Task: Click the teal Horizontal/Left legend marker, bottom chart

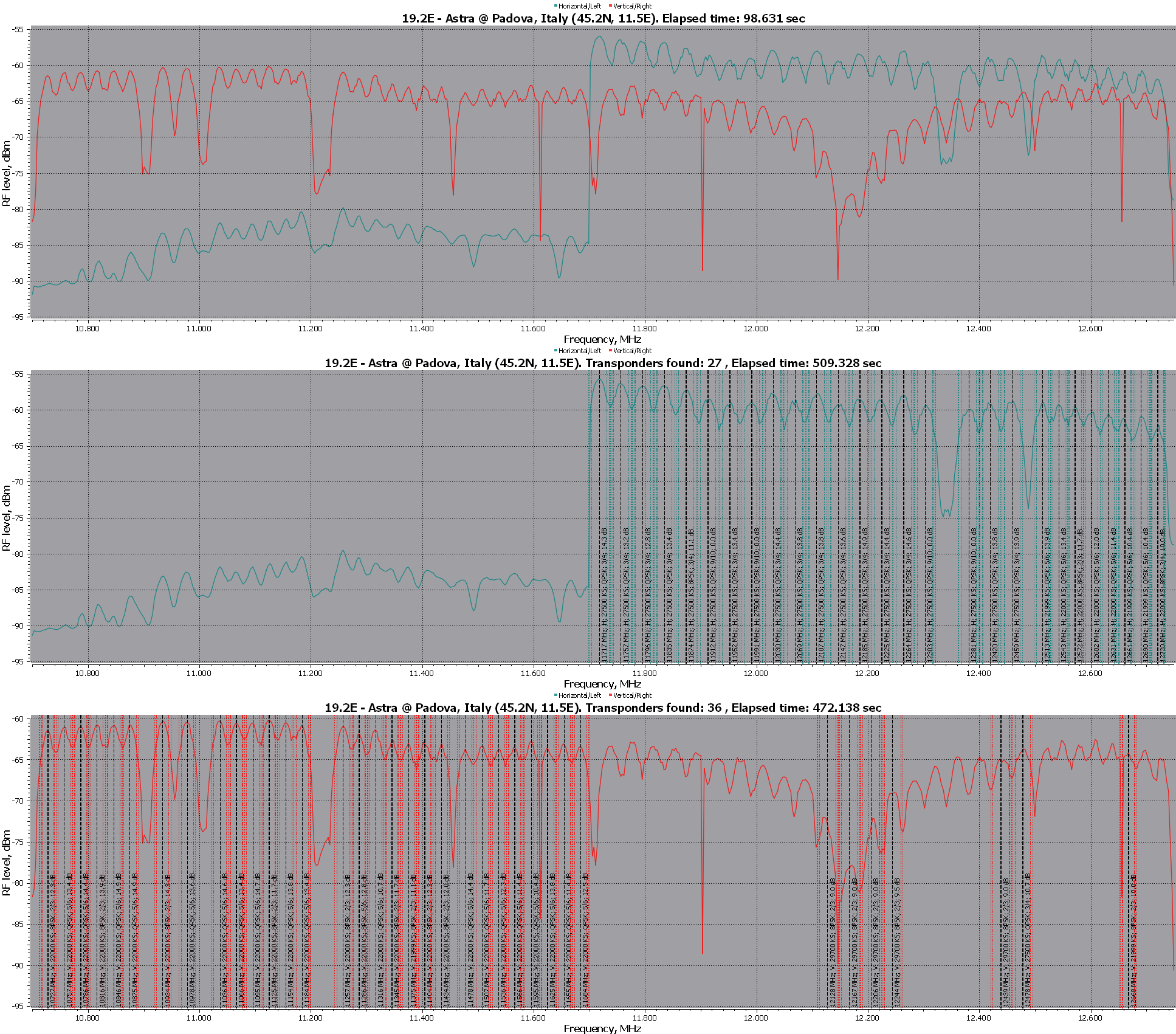Action: click(x=555, y=695)
